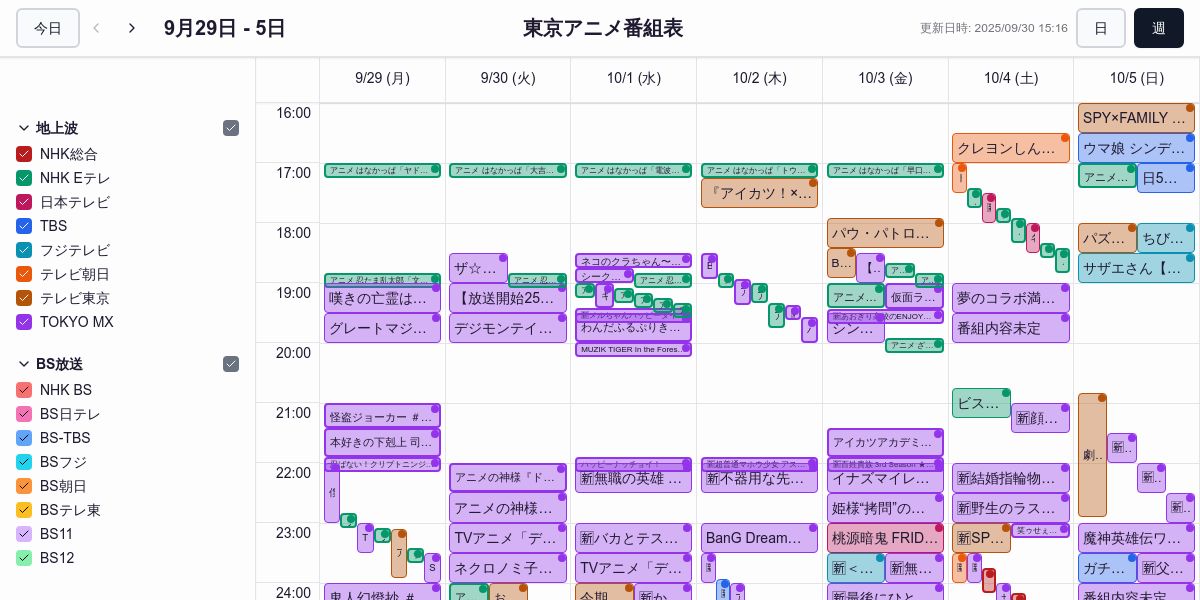The width and height of the screenshot is (1200, 600).
Task: Open 新不器用な先… program on Thursday
Action: [x=759, y=479]
